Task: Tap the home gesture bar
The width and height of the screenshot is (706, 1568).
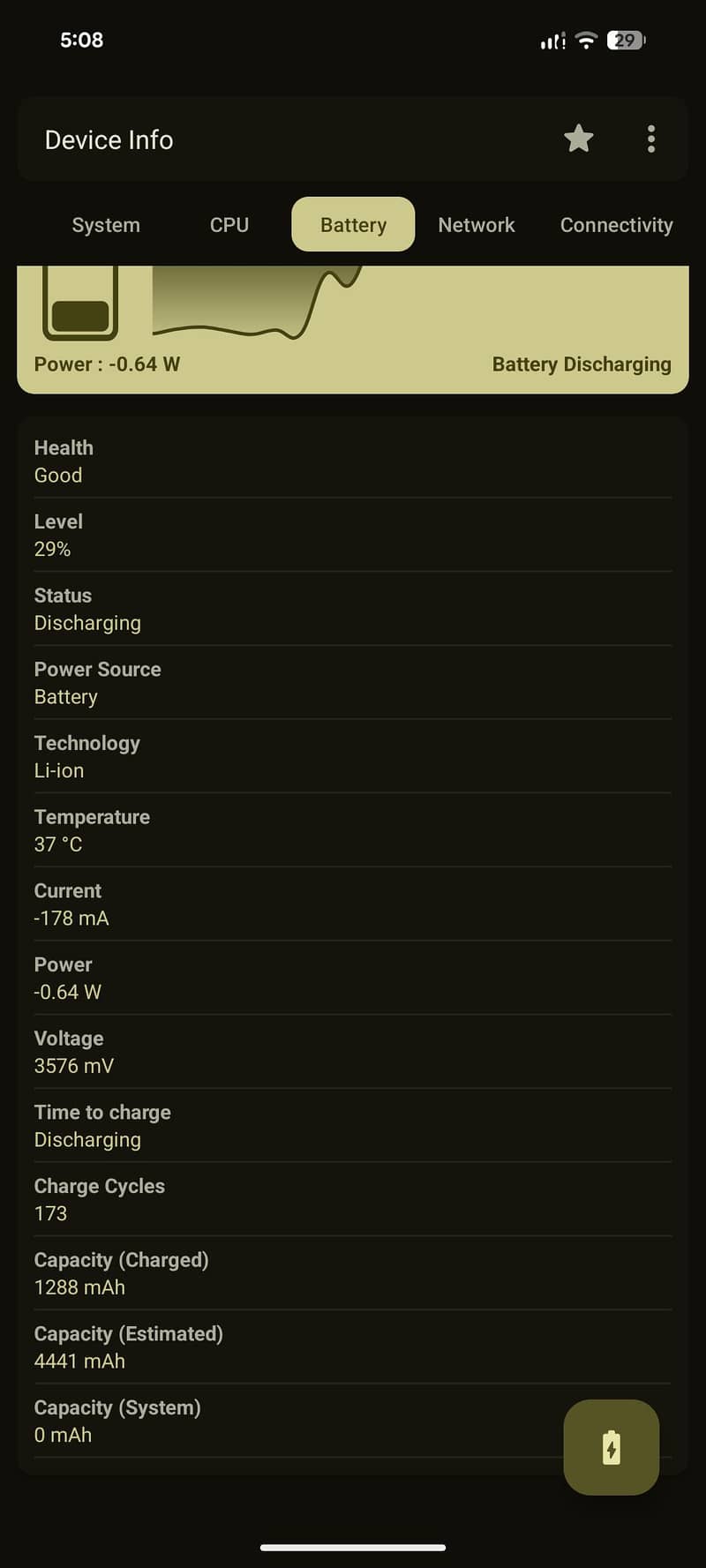Action: (353, 1547)
